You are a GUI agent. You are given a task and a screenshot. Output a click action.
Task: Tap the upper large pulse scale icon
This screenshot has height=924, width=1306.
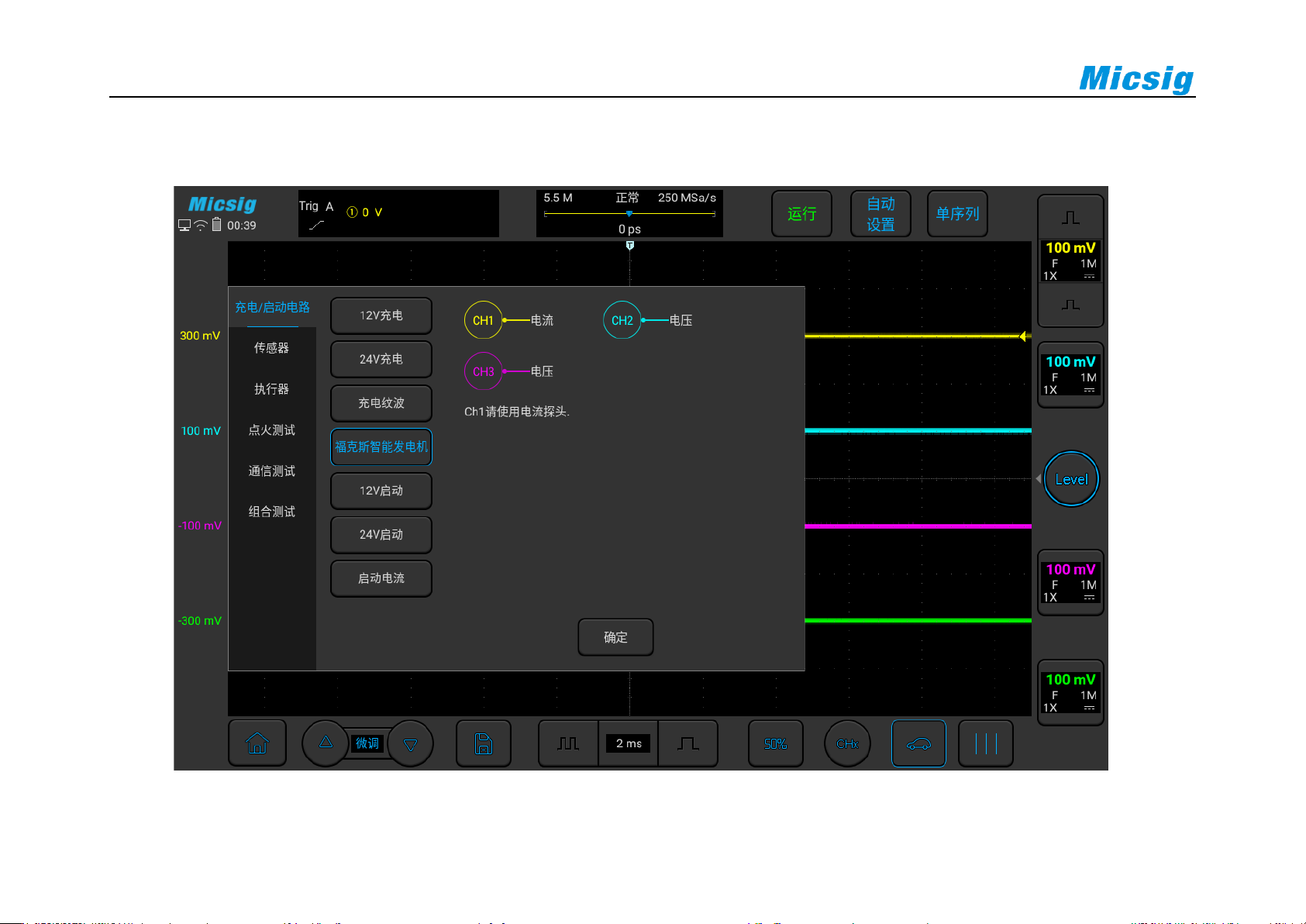pyautogui.click(x=1070, y=218)
